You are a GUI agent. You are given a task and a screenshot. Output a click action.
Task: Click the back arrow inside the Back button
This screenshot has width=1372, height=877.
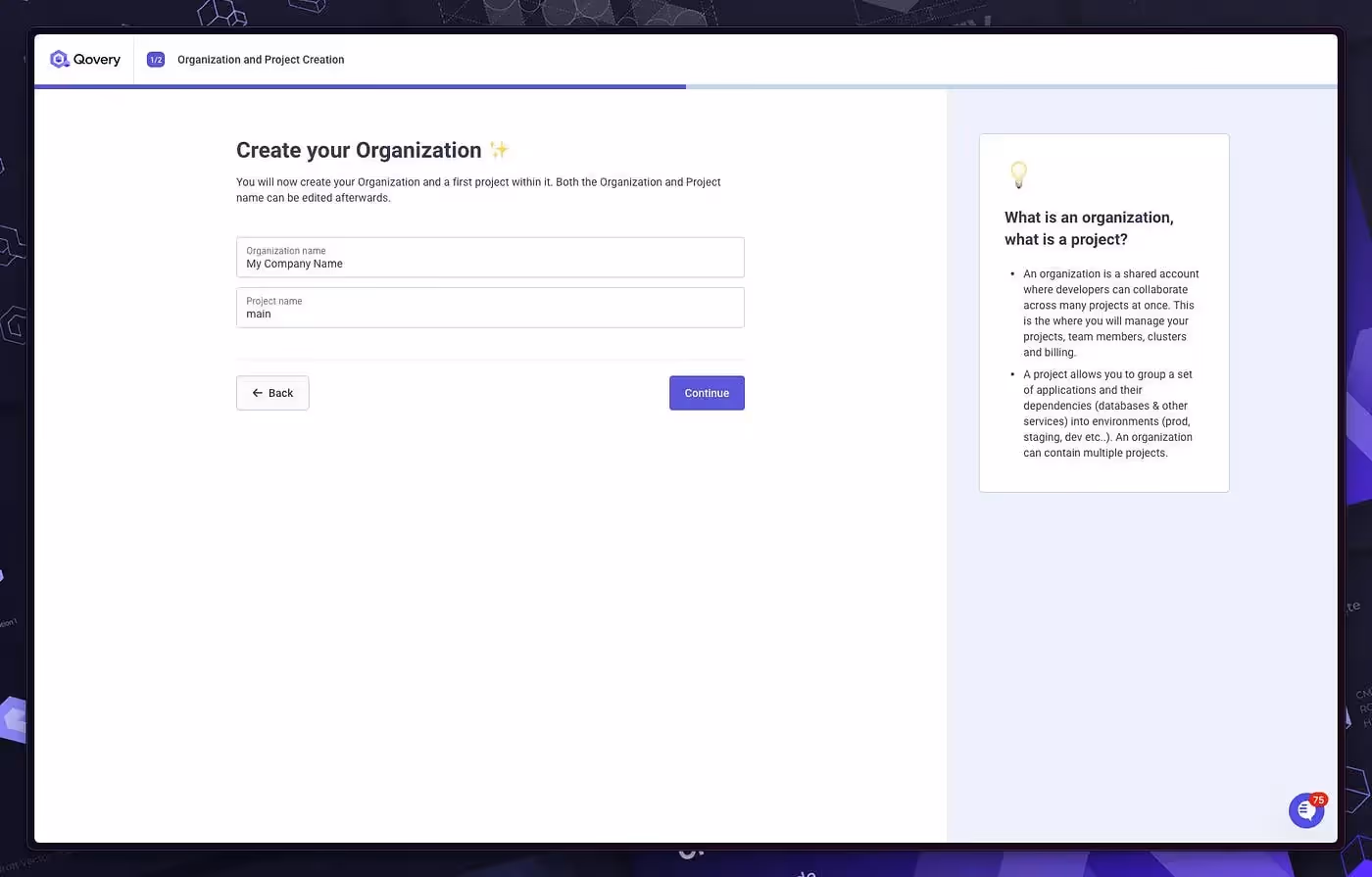coord(255,392)
